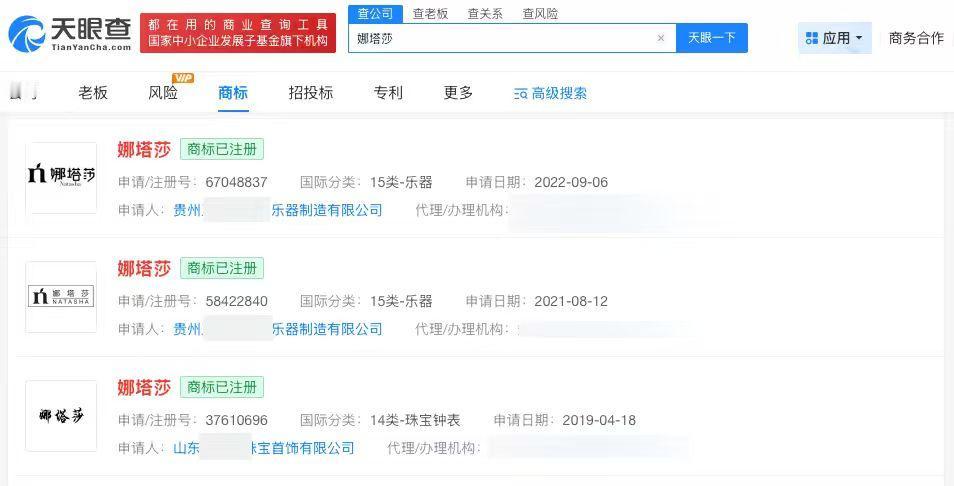Click application date 2022-09-06
Screen dimensions: 954x486
pyautogui.click(x=571, y=182)
